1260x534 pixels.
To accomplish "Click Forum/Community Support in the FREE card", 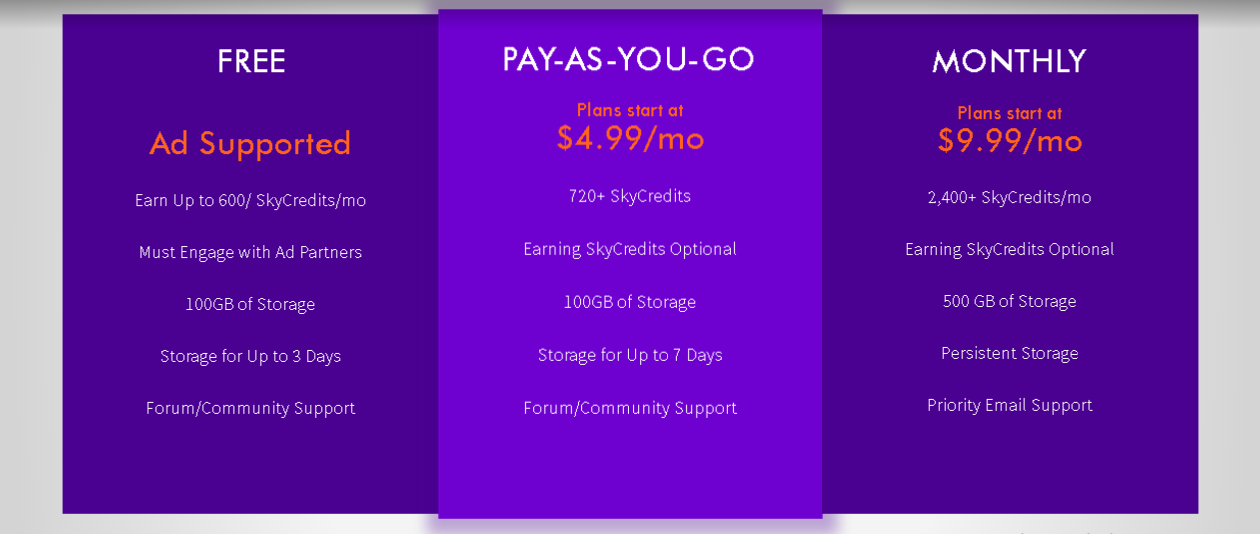I will (x=250, y=408).
